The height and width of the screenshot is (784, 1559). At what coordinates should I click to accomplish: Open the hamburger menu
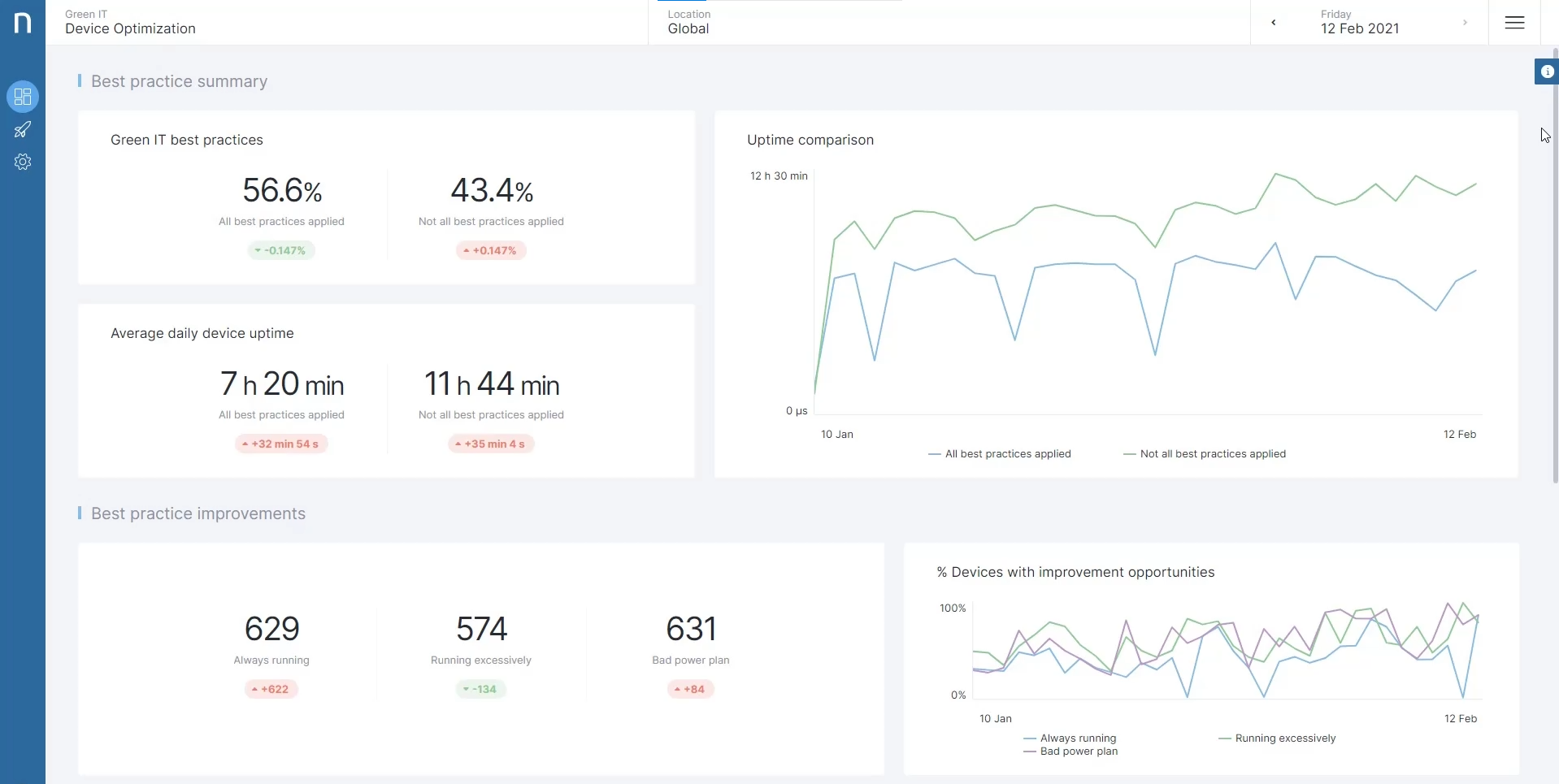pos(1514,23)
